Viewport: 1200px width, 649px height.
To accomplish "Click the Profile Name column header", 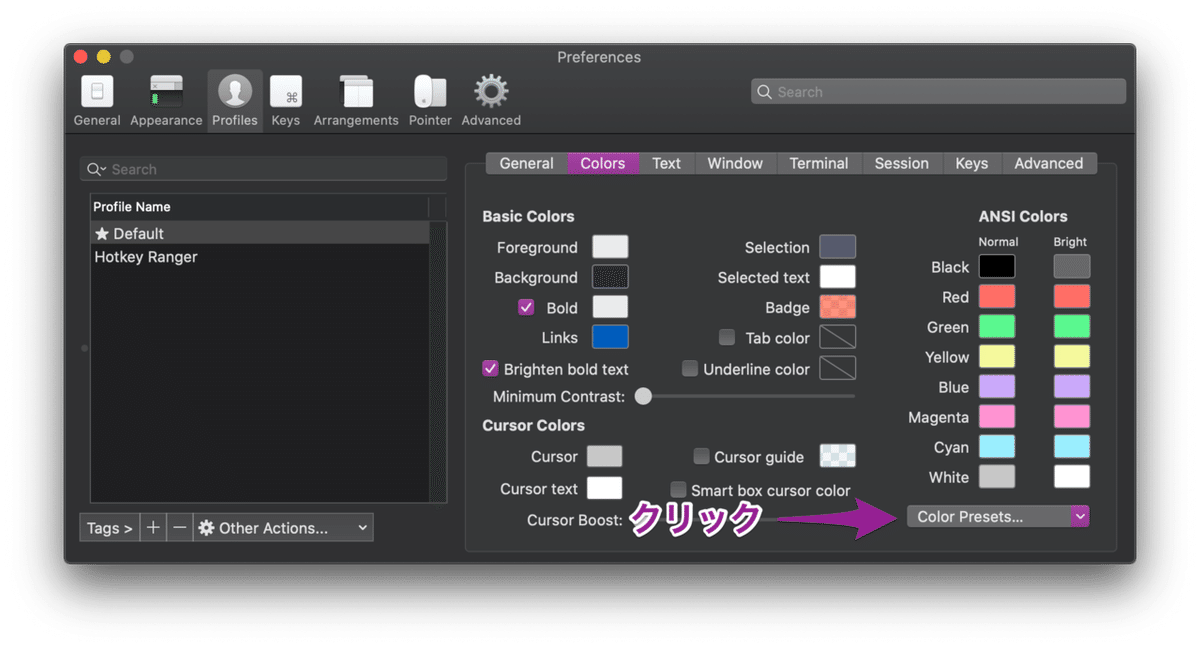I will point(259,207).
